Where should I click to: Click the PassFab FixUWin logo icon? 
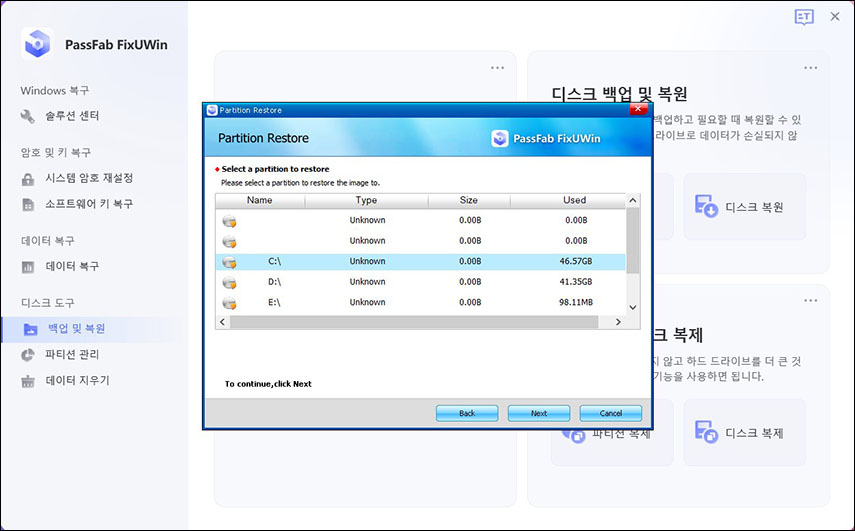click(x=38, y=43)
